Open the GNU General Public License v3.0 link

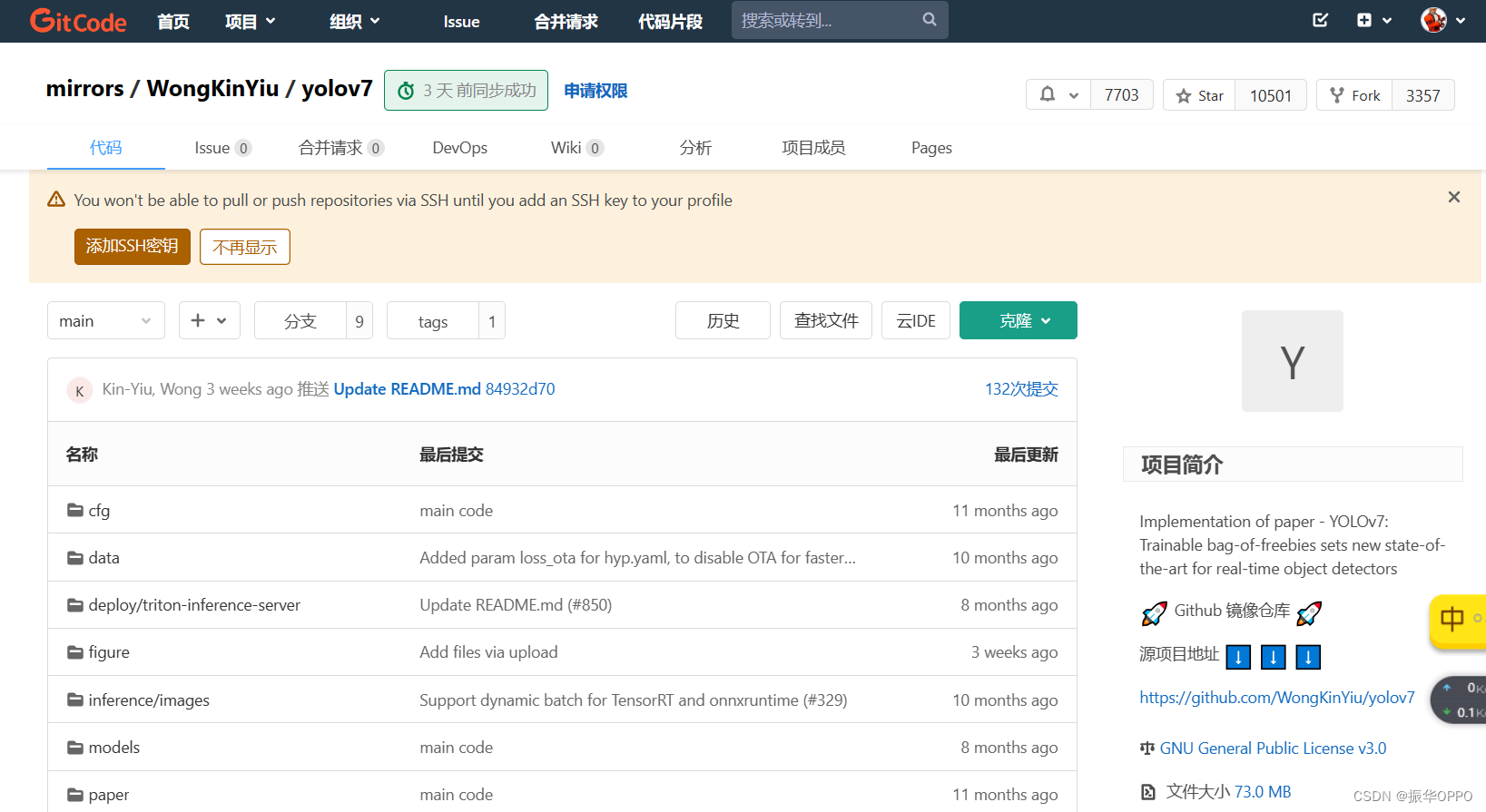pyautogui.click(x=1273, y=748)
